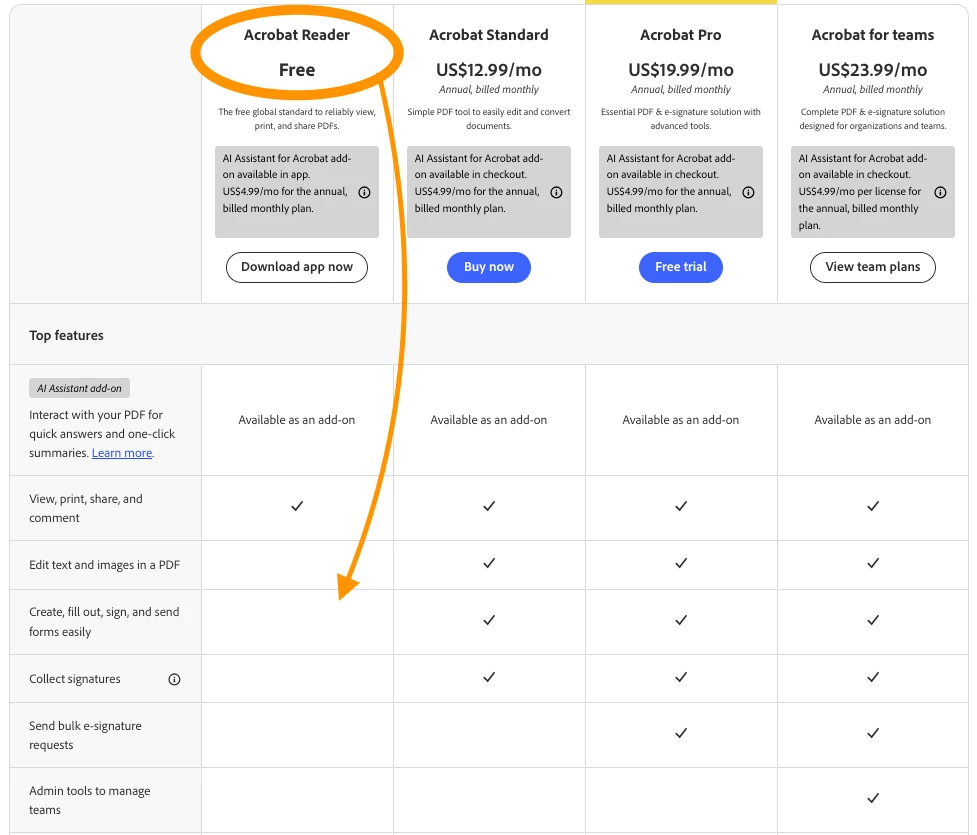977x835 pixels.
Task: Select the Acrobat Standard plan heading
Action: click(x=488, y=35)
